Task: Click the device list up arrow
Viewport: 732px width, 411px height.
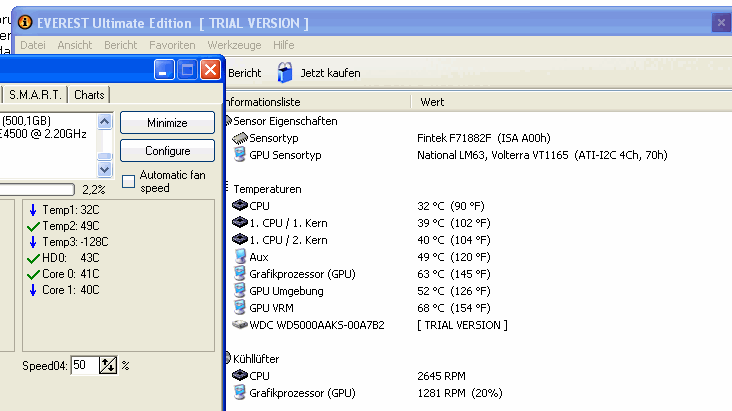Action: click(x=105, y=122)
